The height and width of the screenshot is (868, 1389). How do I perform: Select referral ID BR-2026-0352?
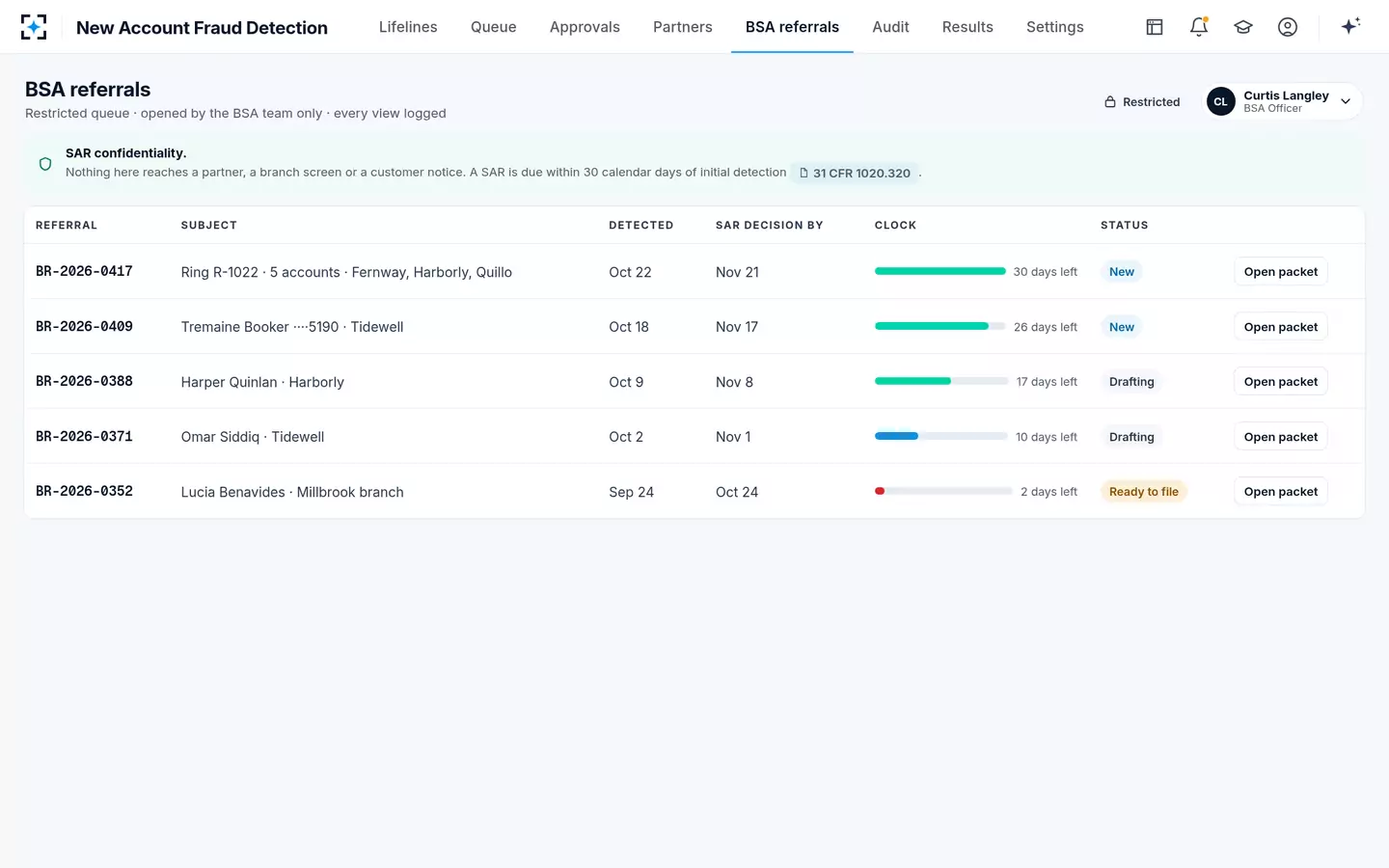(84, 491)
